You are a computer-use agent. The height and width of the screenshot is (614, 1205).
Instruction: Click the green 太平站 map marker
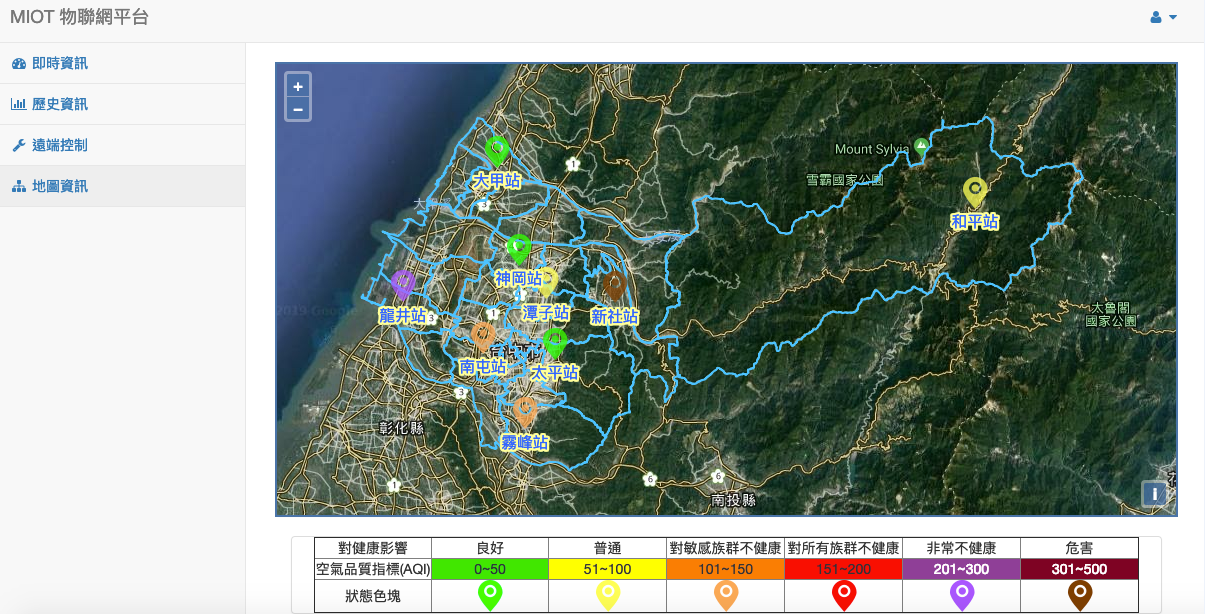pos(554,343)
